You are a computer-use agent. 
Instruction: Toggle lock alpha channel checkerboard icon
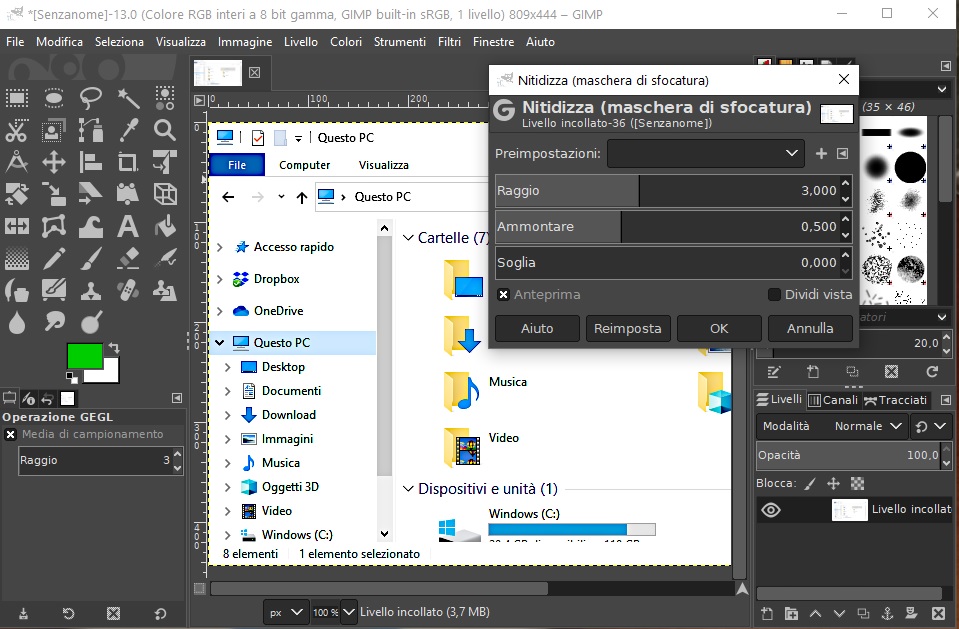[857, 484]
